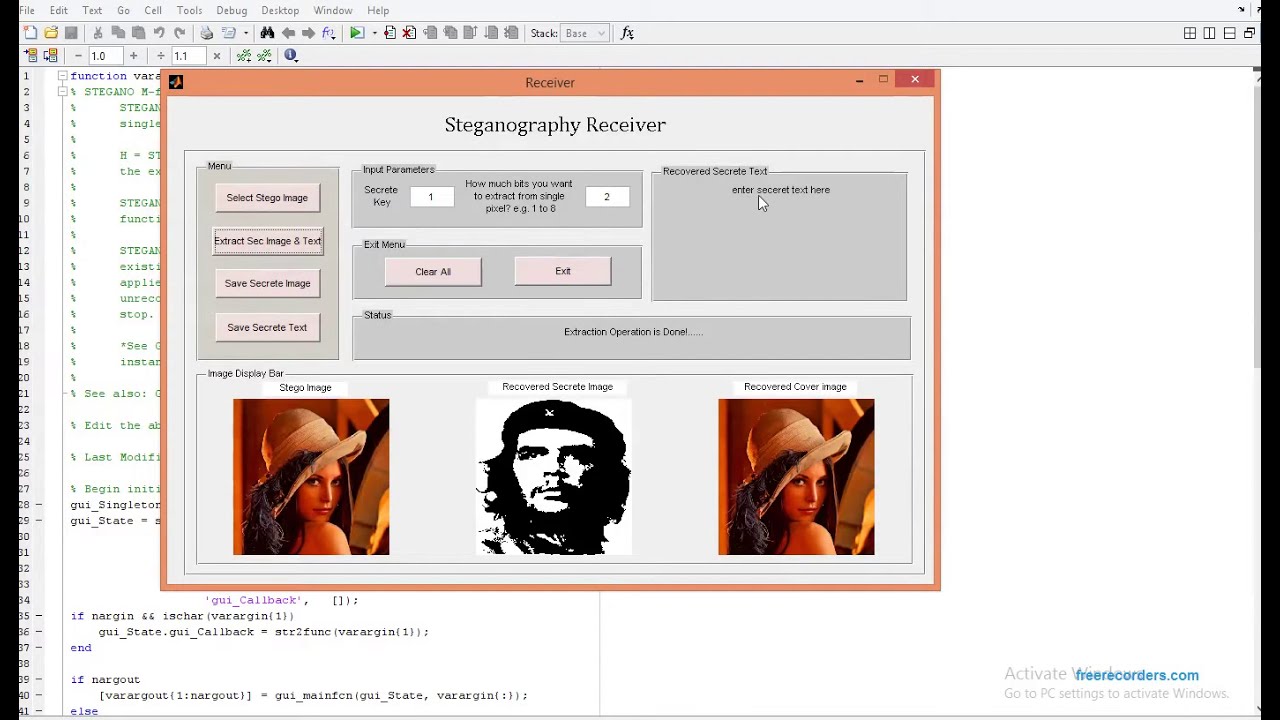
Task: Cut selection with the scissors icon
Action: [98, 33]
